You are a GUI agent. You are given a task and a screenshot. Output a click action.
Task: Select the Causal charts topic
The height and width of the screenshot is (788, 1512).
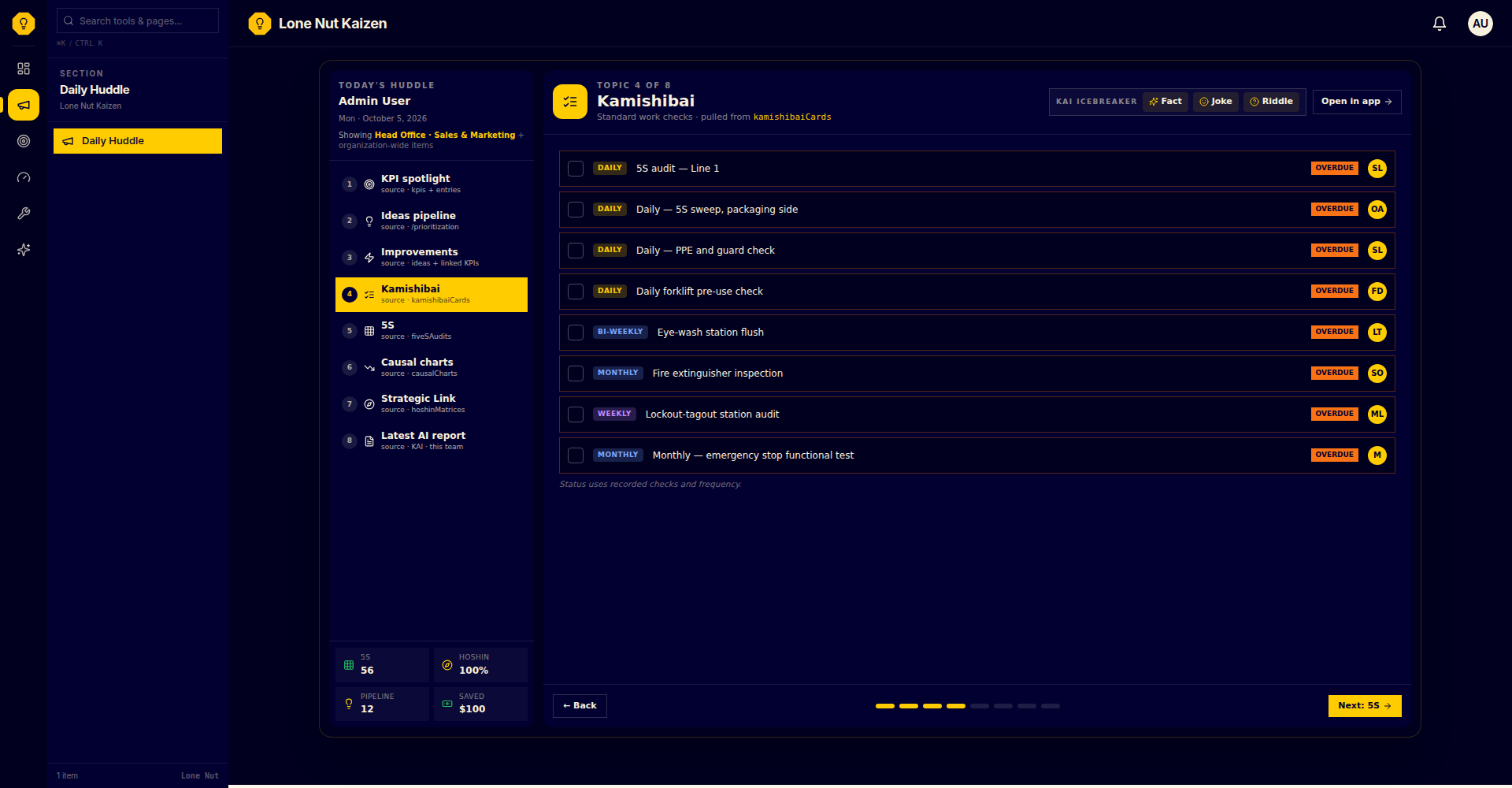click(x=432, y=367)
